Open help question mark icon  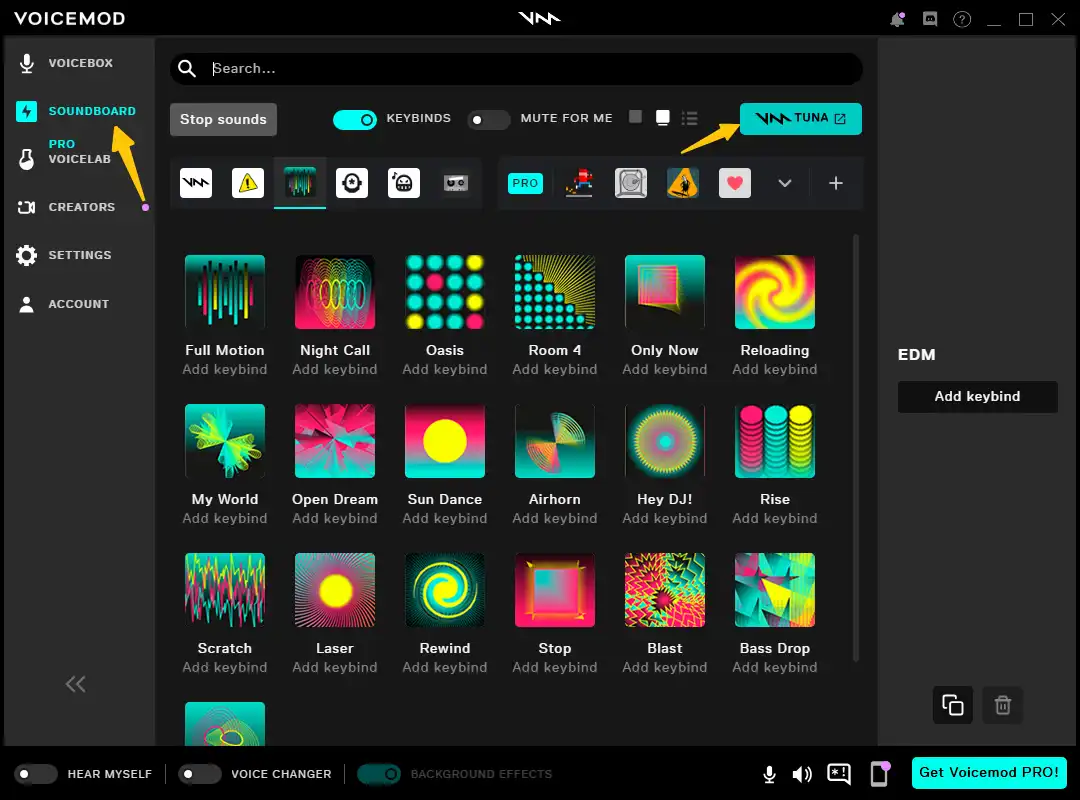click(962, 19)
